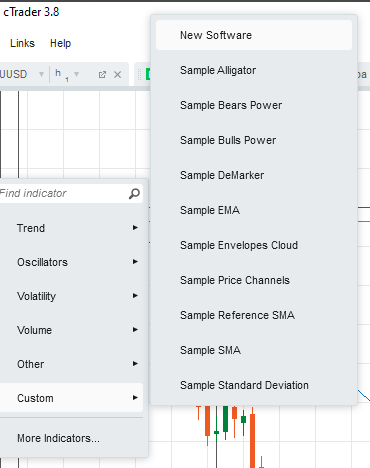Click the search magnifier in Find indicator
The width and height of the screenshot is (370, 468).
pyautogui.click(x=134, y=193)
